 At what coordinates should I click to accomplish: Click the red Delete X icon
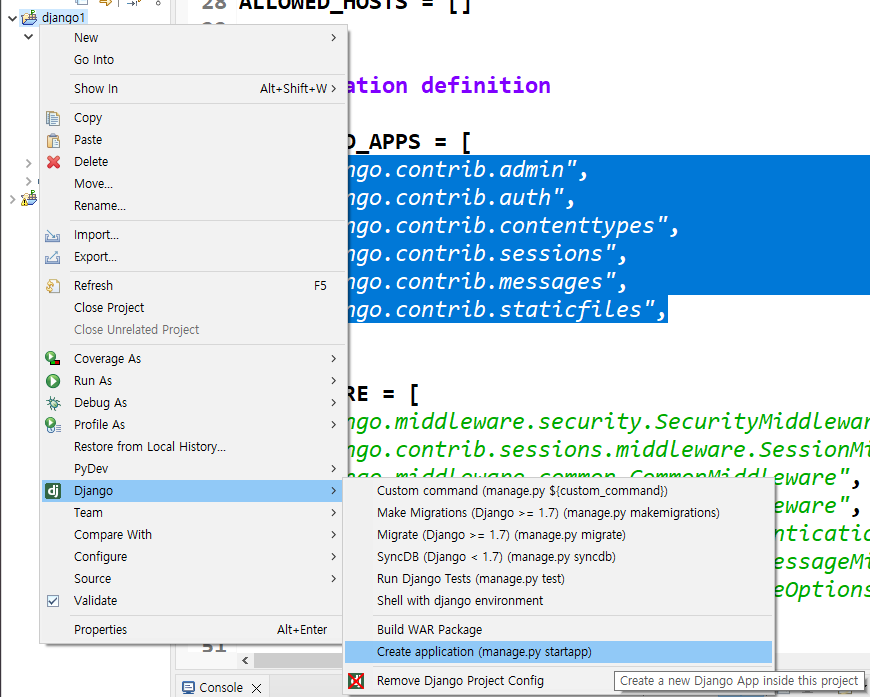tap(53, 162)
